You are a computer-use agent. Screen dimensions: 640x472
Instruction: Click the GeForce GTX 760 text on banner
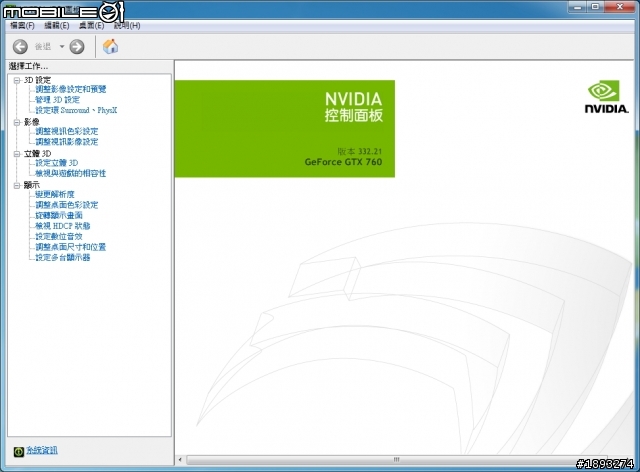pyautogui.click(x=343, y=162)
